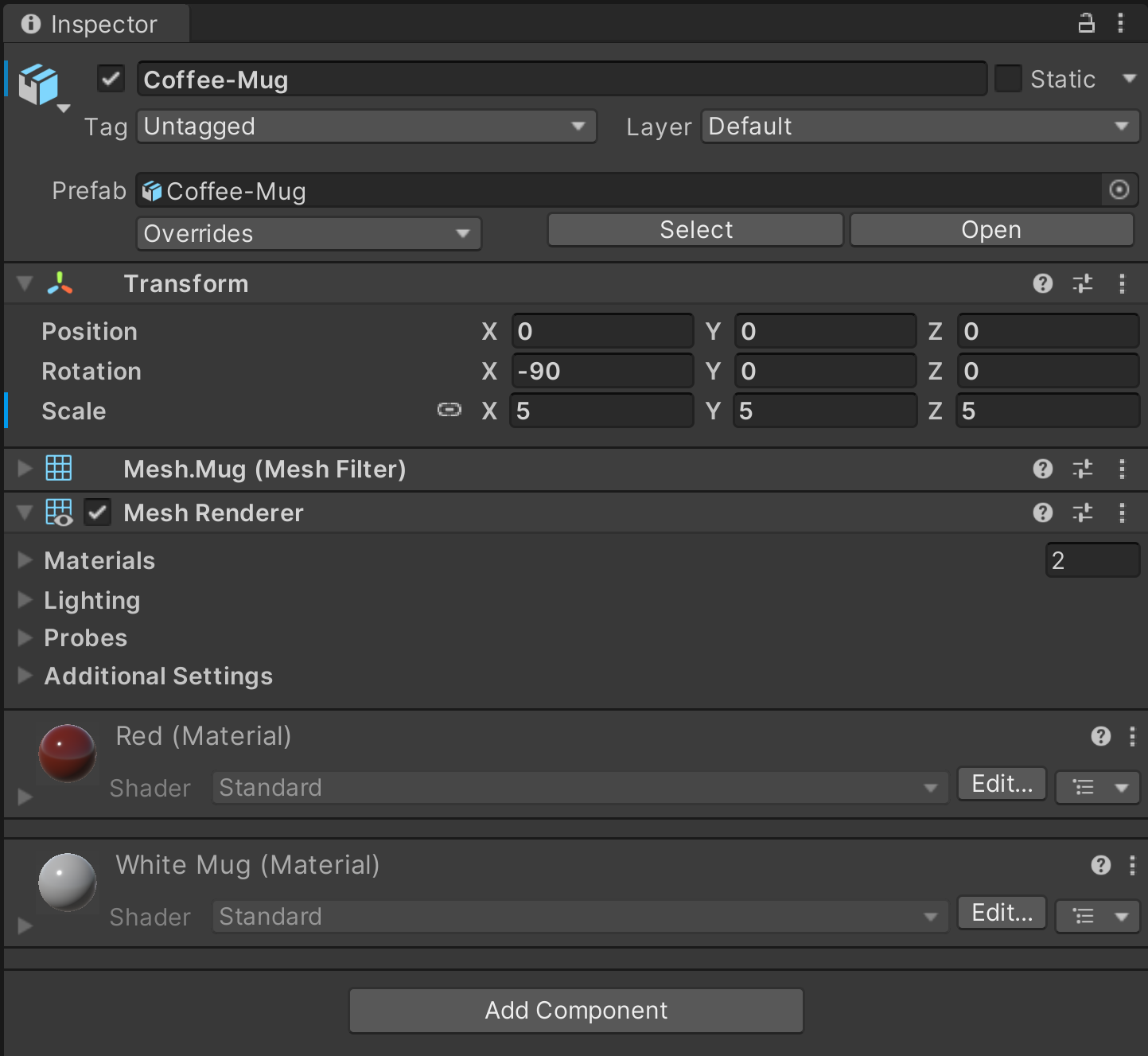Screen dimensions: 1148x1056
Task: Click the Mesh Renderer component icon
Action: click(x=59, y=512)
